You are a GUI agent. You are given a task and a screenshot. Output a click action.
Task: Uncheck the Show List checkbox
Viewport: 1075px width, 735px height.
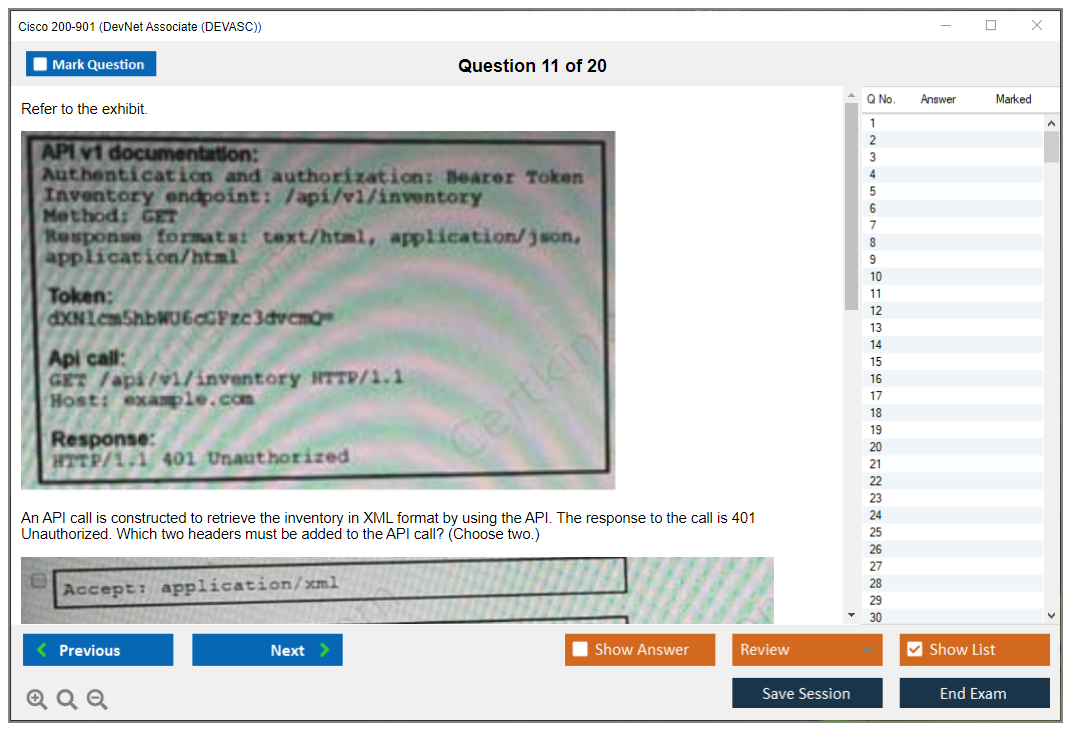point(914,650)
